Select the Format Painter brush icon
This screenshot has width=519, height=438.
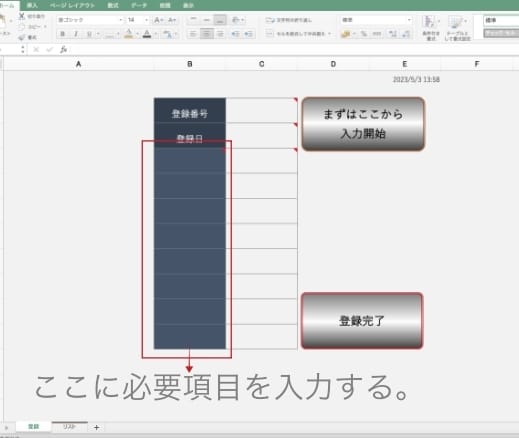click(x=22, y=37)
